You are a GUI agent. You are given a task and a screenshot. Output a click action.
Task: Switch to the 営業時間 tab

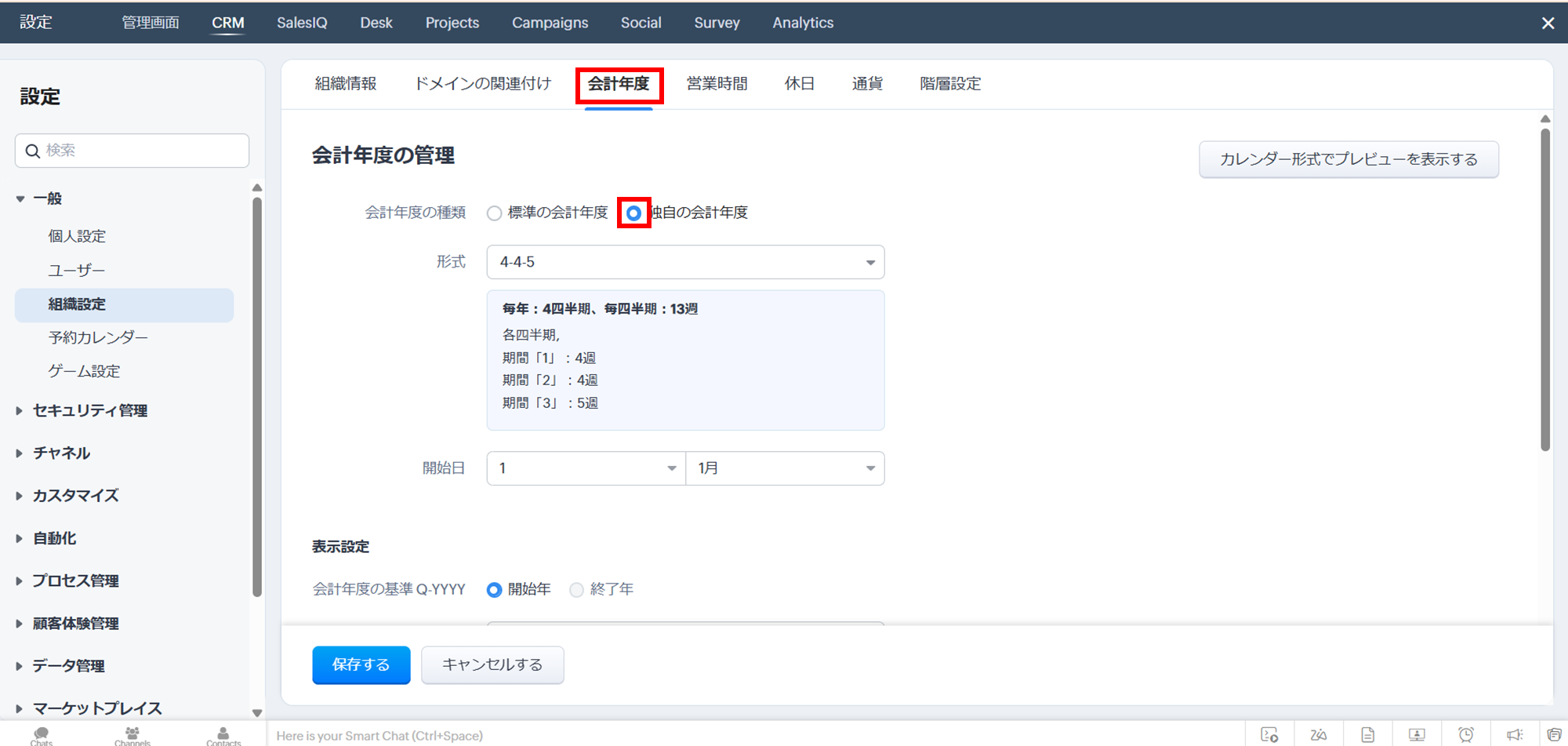click(x=717, y=84)
